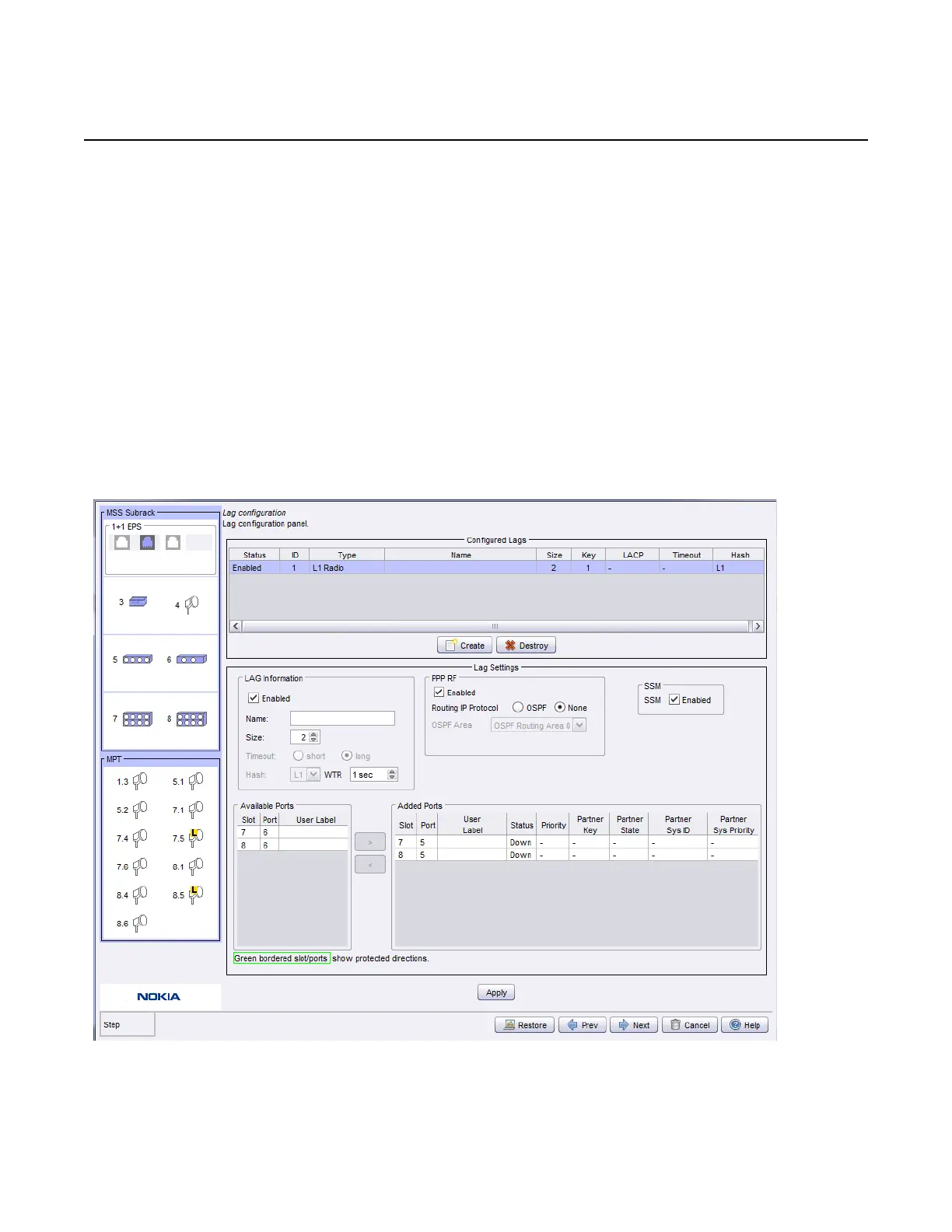Select MPT 8.4 antenna icon

(x=140, y=894)
